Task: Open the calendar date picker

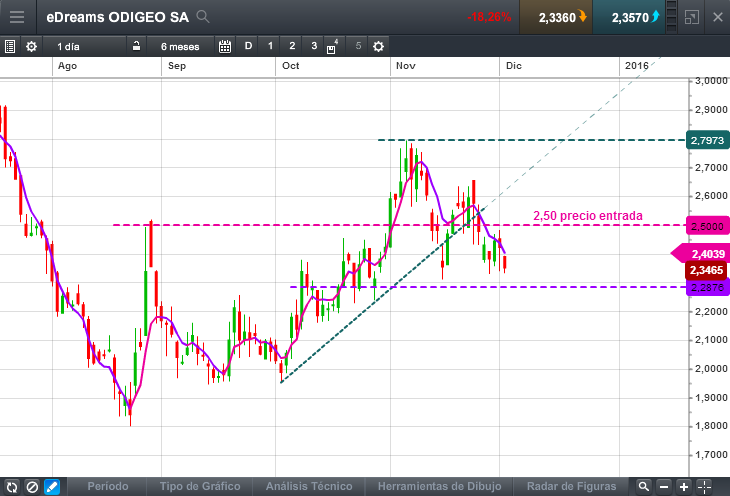Action: pyautogui.click(x=225, y=47)
